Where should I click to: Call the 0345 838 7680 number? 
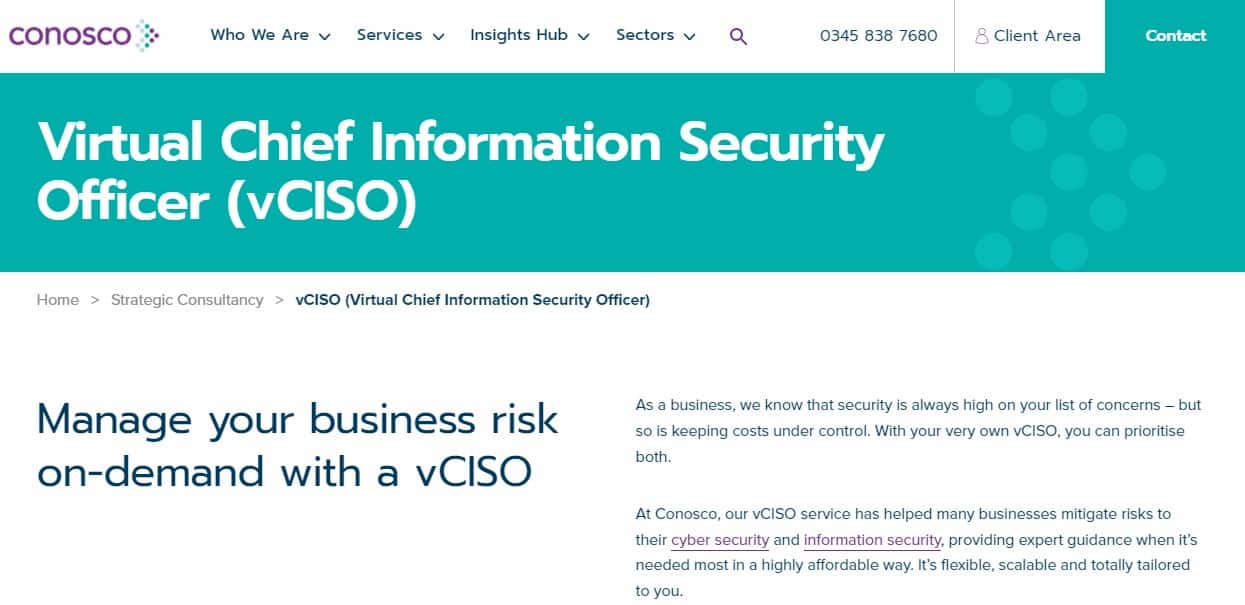(878, 36)
